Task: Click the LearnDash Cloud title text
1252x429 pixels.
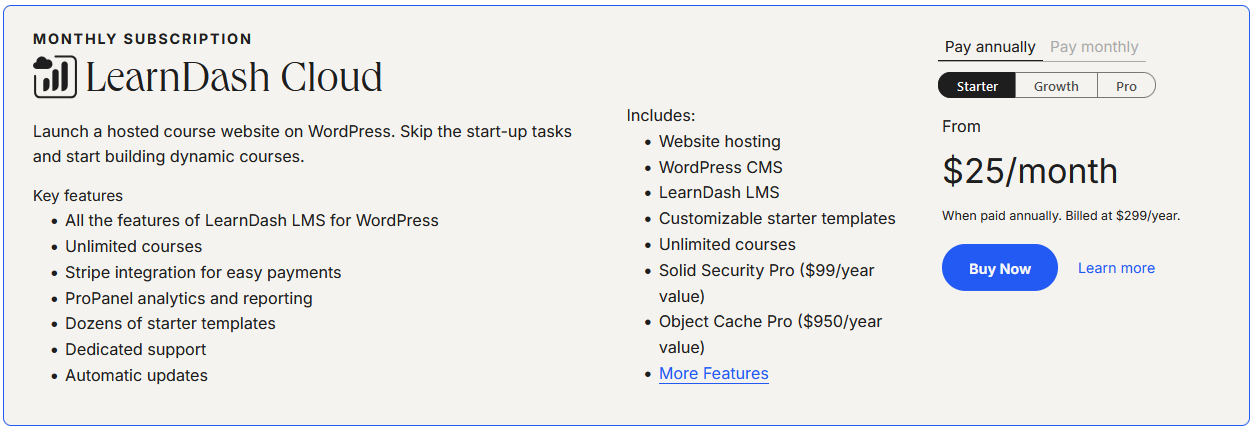Action: coord(234,78)
